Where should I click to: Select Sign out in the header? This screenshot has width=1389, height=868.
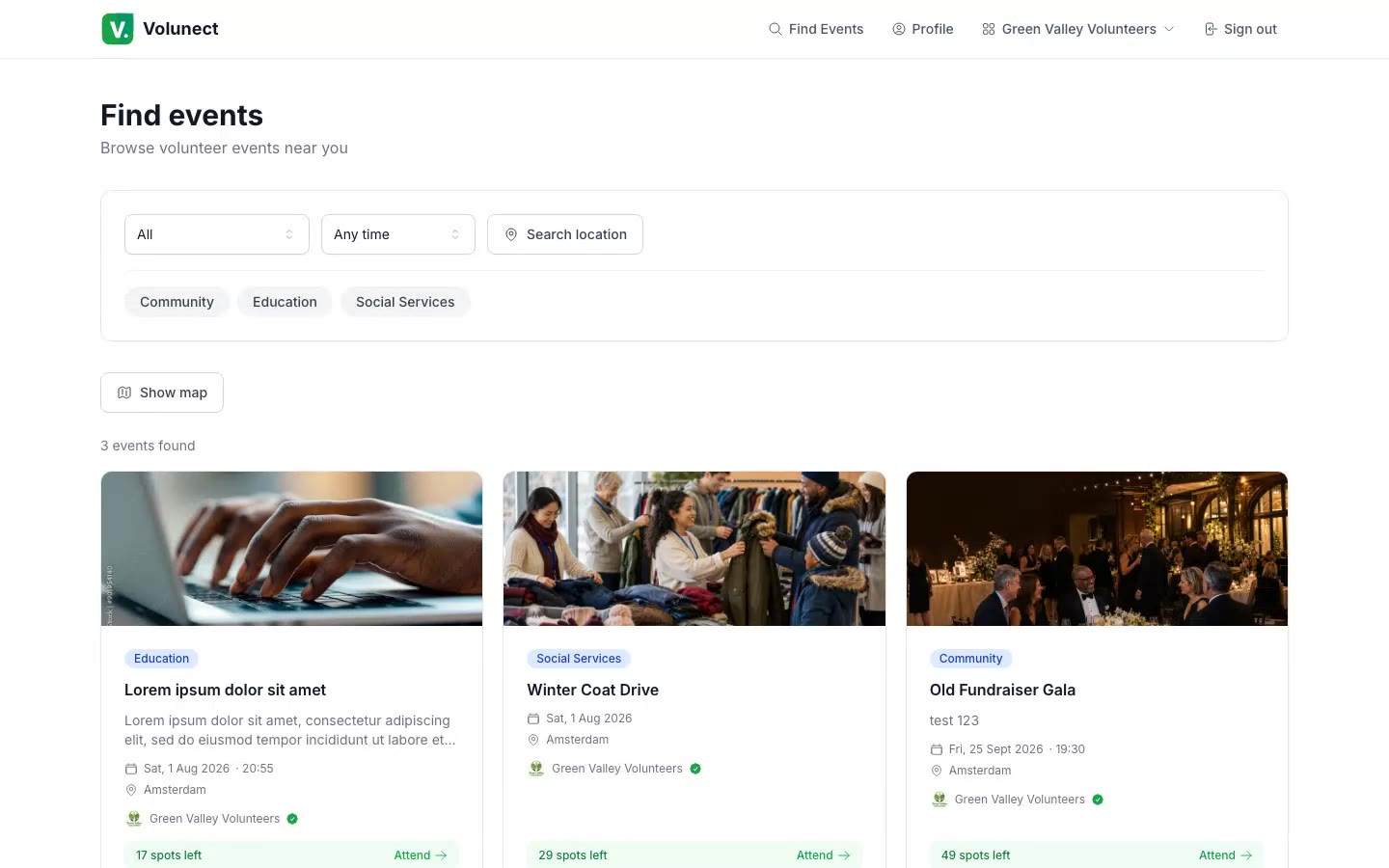[1240, 29]
